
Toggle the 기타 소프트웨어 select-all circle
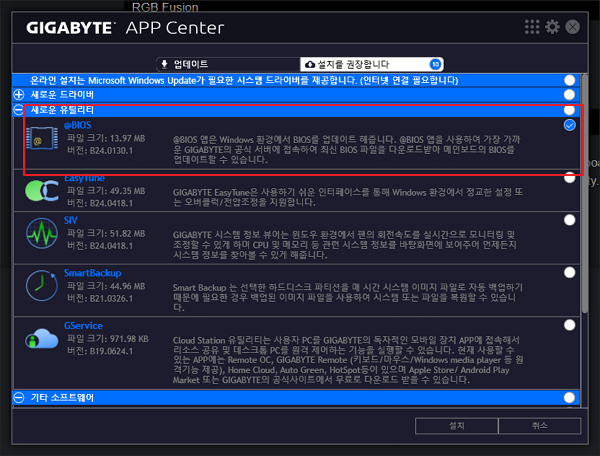point(569,397)
